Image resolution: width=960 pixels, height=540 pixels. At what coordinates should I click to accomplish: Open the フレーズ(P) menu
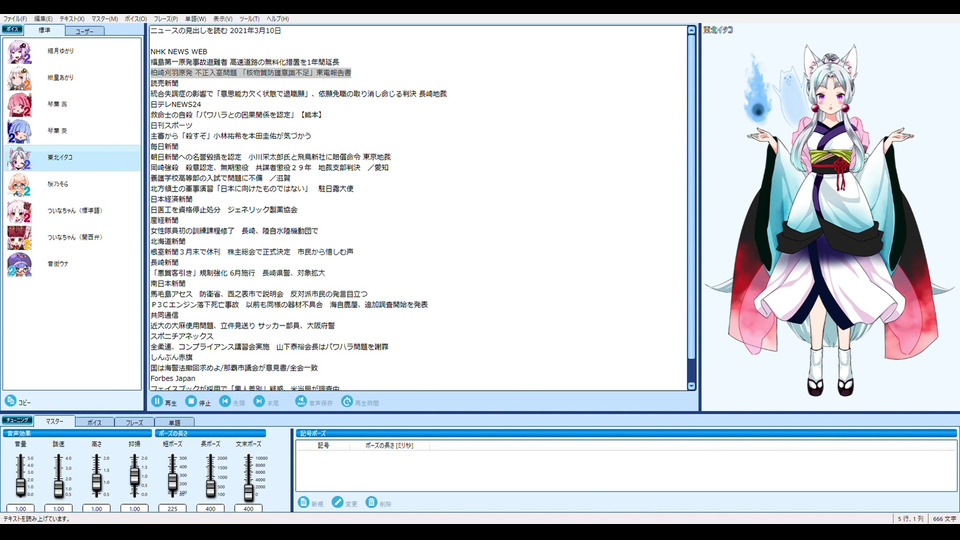166,19
